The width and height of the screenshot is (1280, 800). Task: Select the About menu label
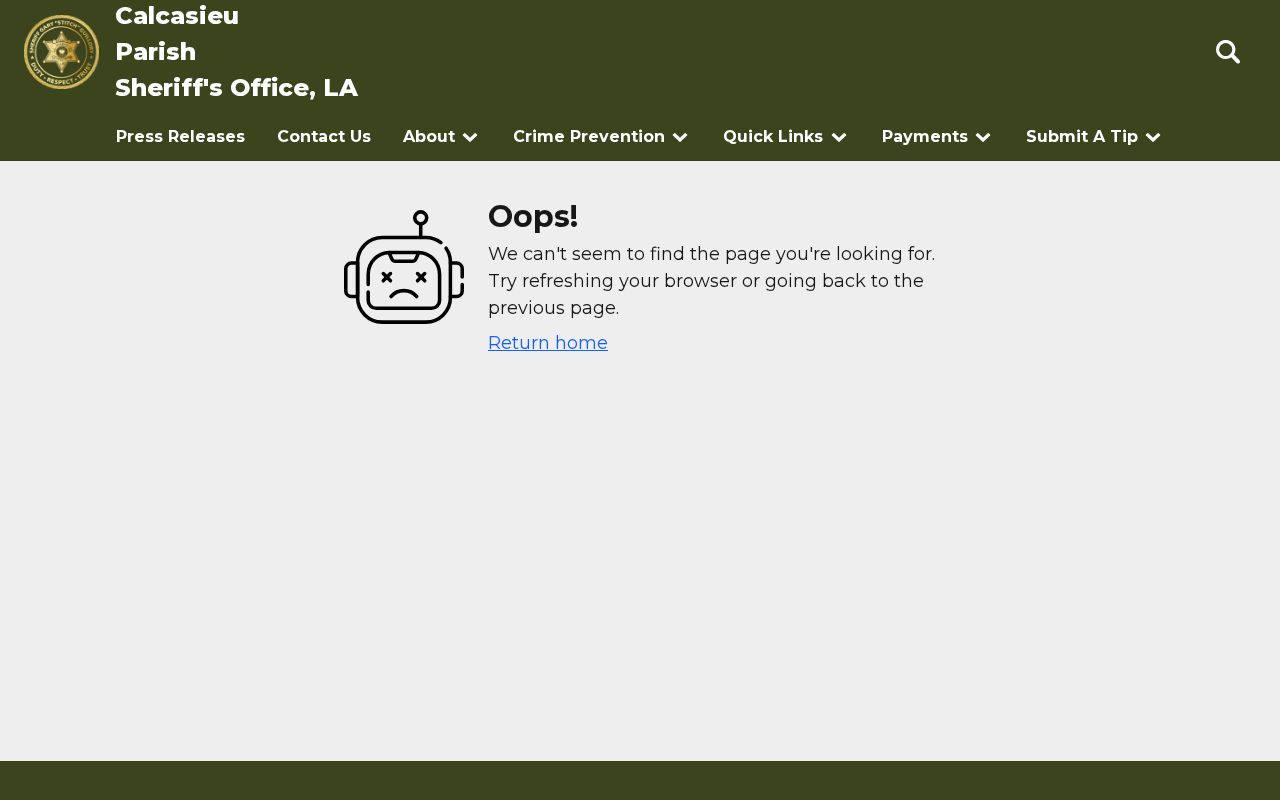[429, 136]
